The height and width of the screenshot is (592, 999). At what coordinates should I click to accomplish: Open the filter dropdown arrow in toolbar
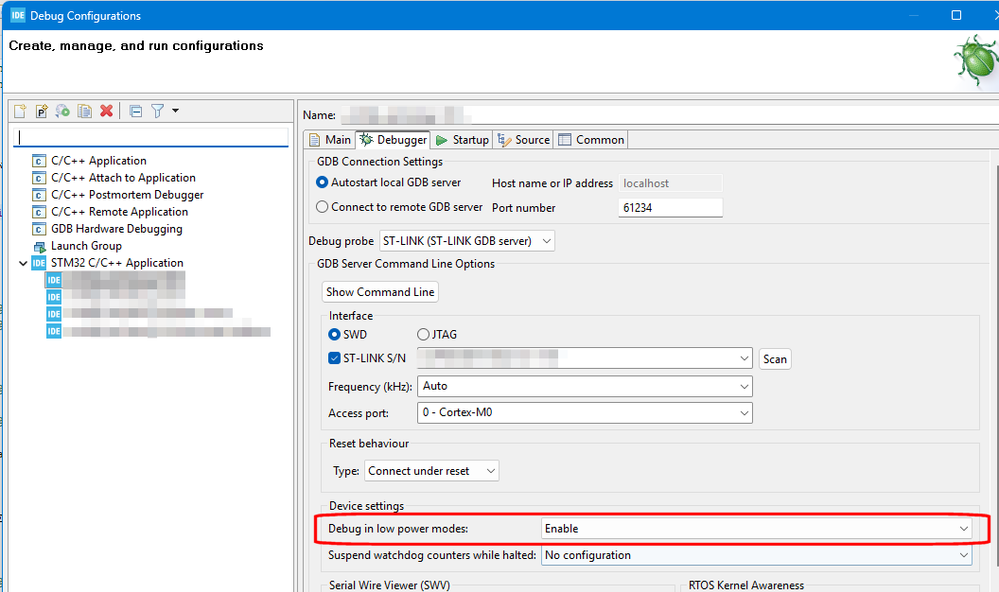175,111
